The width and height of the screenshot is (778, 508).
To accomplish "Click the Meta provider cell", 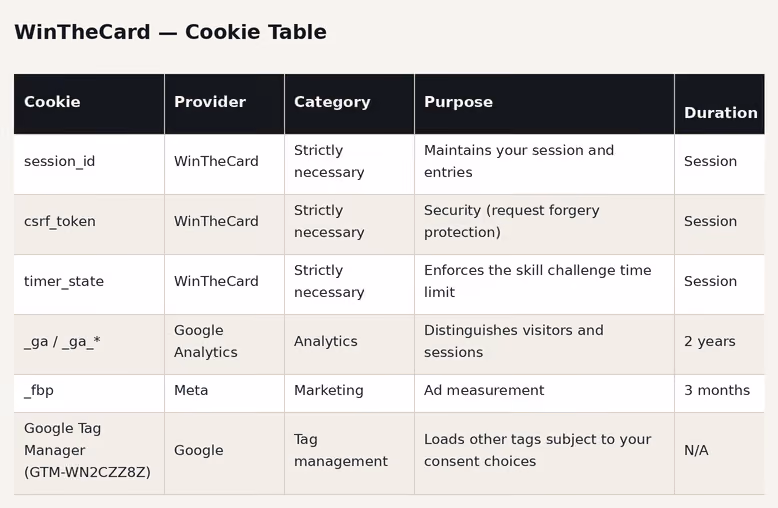I will click(224, 393).
